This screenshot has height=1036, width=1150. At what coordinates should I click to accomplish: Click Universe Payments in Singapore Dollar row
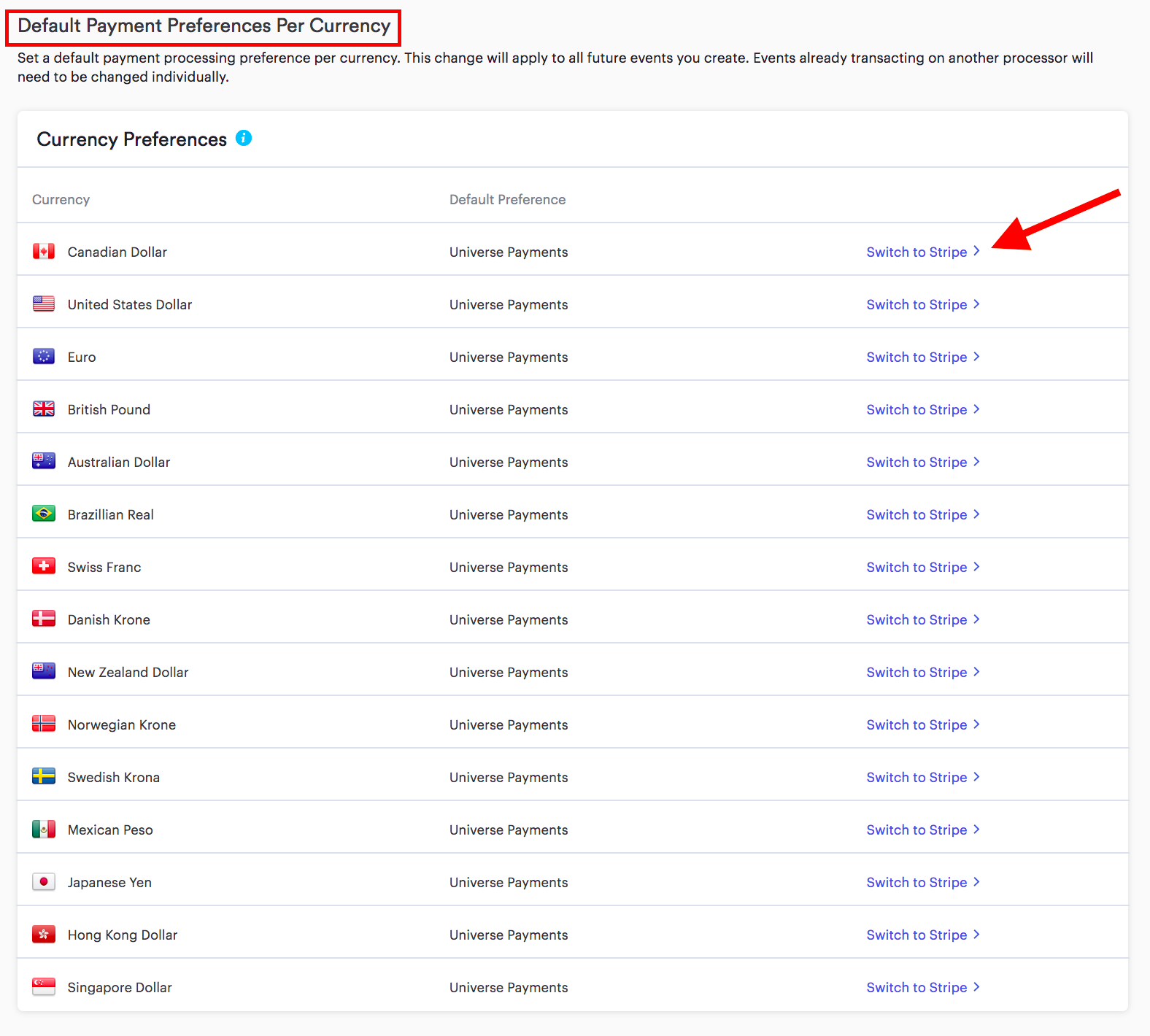coord(509,987)
